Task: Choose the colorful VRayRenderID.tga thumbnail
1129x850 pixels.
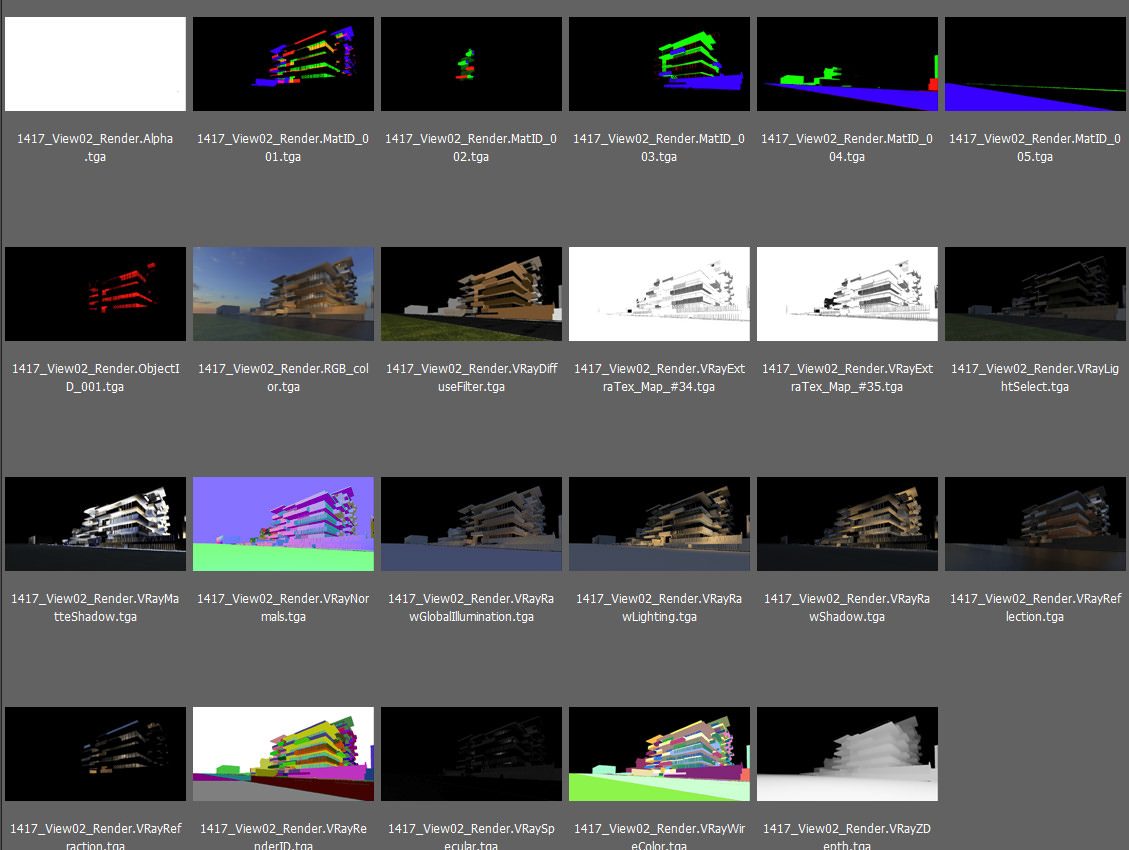Action: (x=283, y=754)
